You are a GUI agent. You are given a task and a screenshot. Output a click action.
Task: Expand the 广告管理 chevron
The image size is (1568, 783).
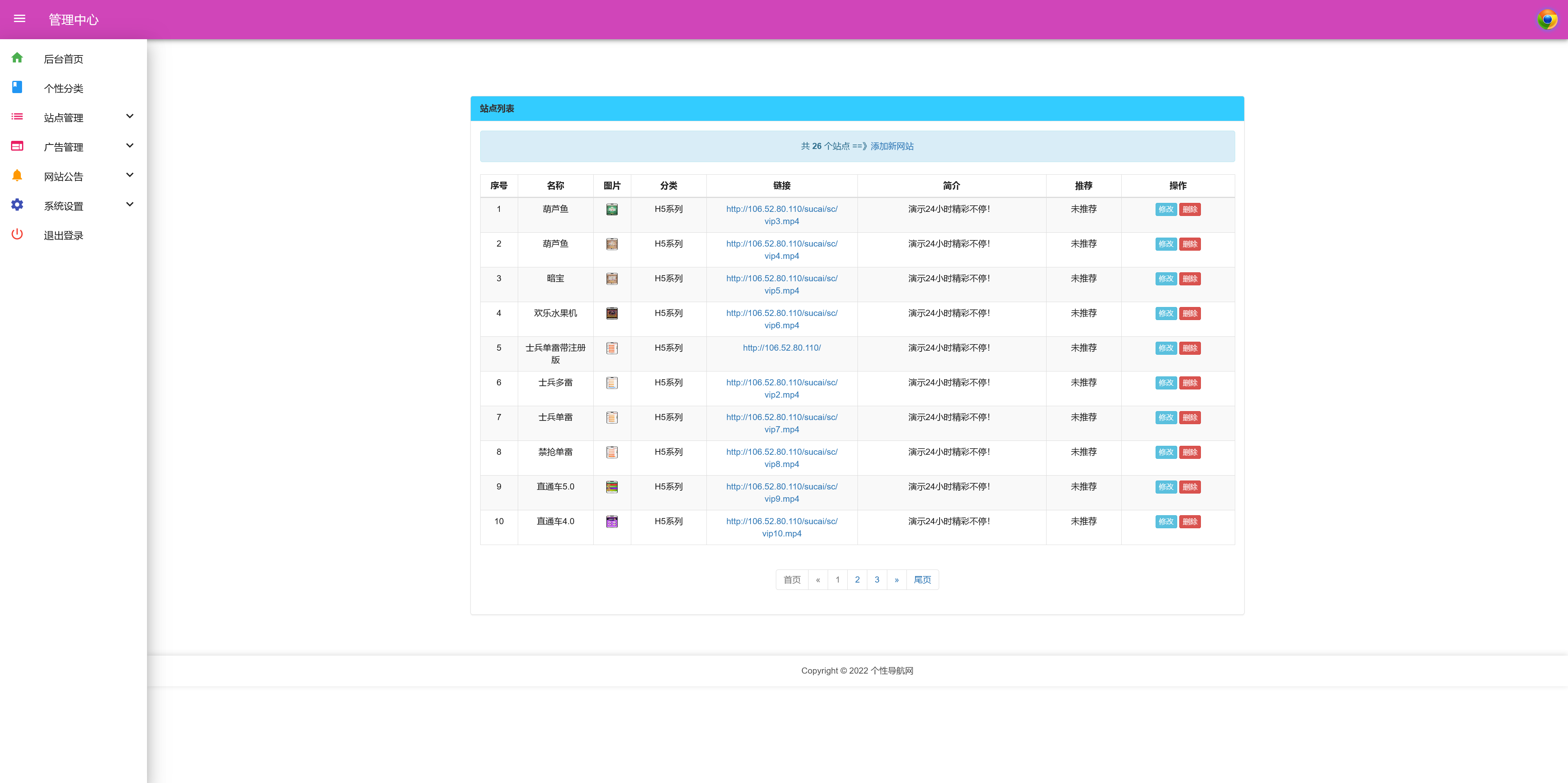(x=130, y=146)
